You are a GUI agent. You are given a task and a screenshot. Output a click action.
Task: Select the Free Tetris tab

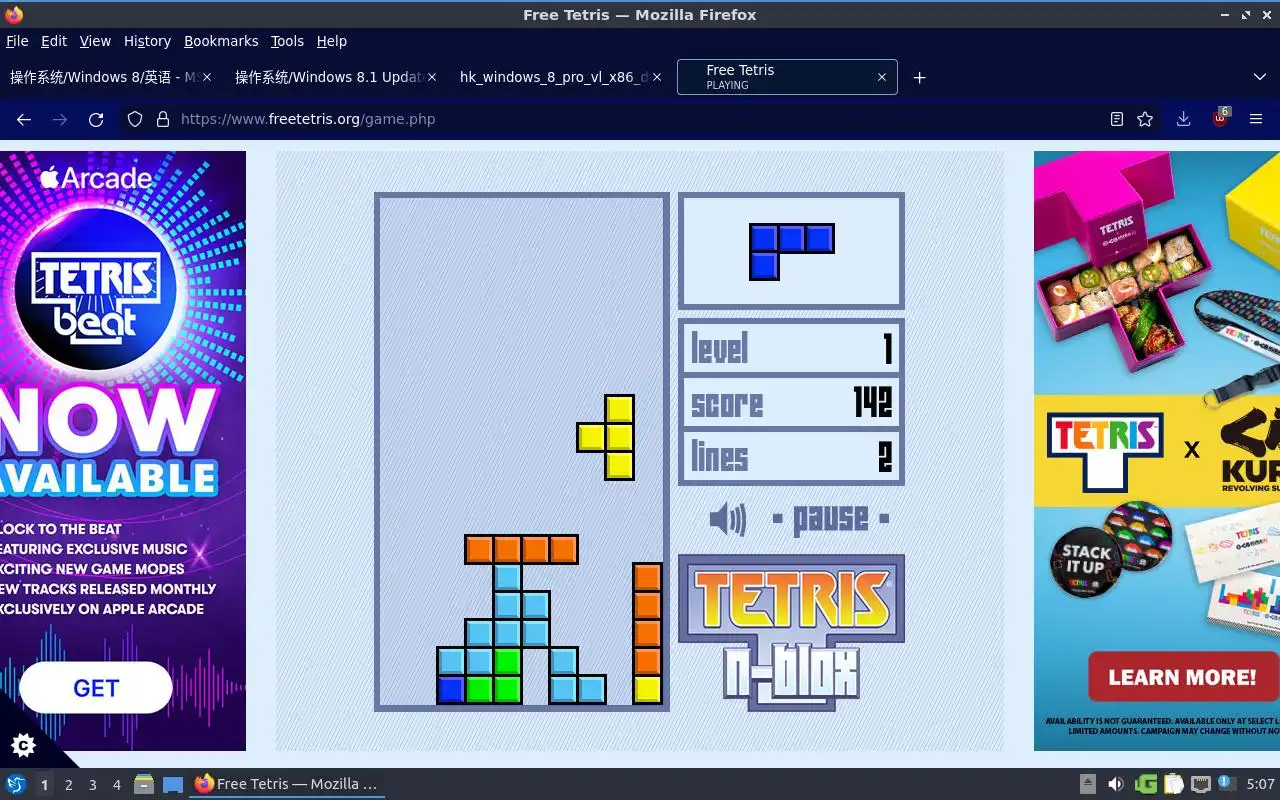[x=787, y=77]
